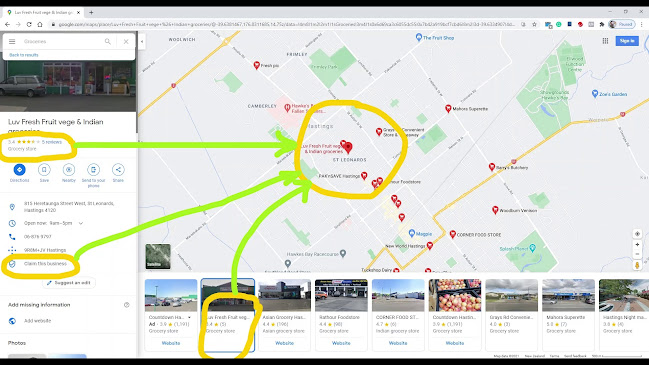Select The Fruit Shop map pin
The height and width of the screenshot is (365, 649).
[418, 37]
